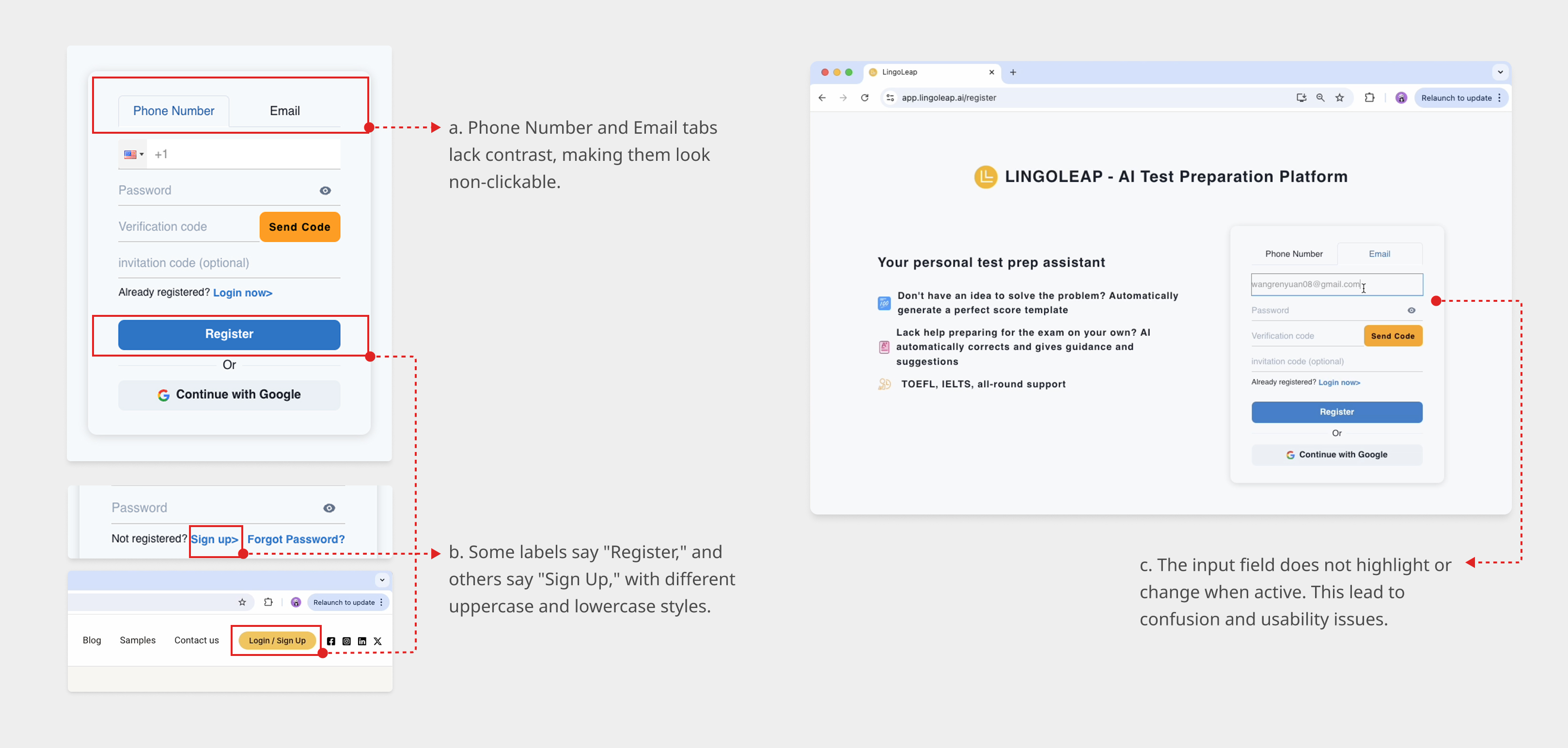Close the LingoLeap tab

tap(991, 72)
